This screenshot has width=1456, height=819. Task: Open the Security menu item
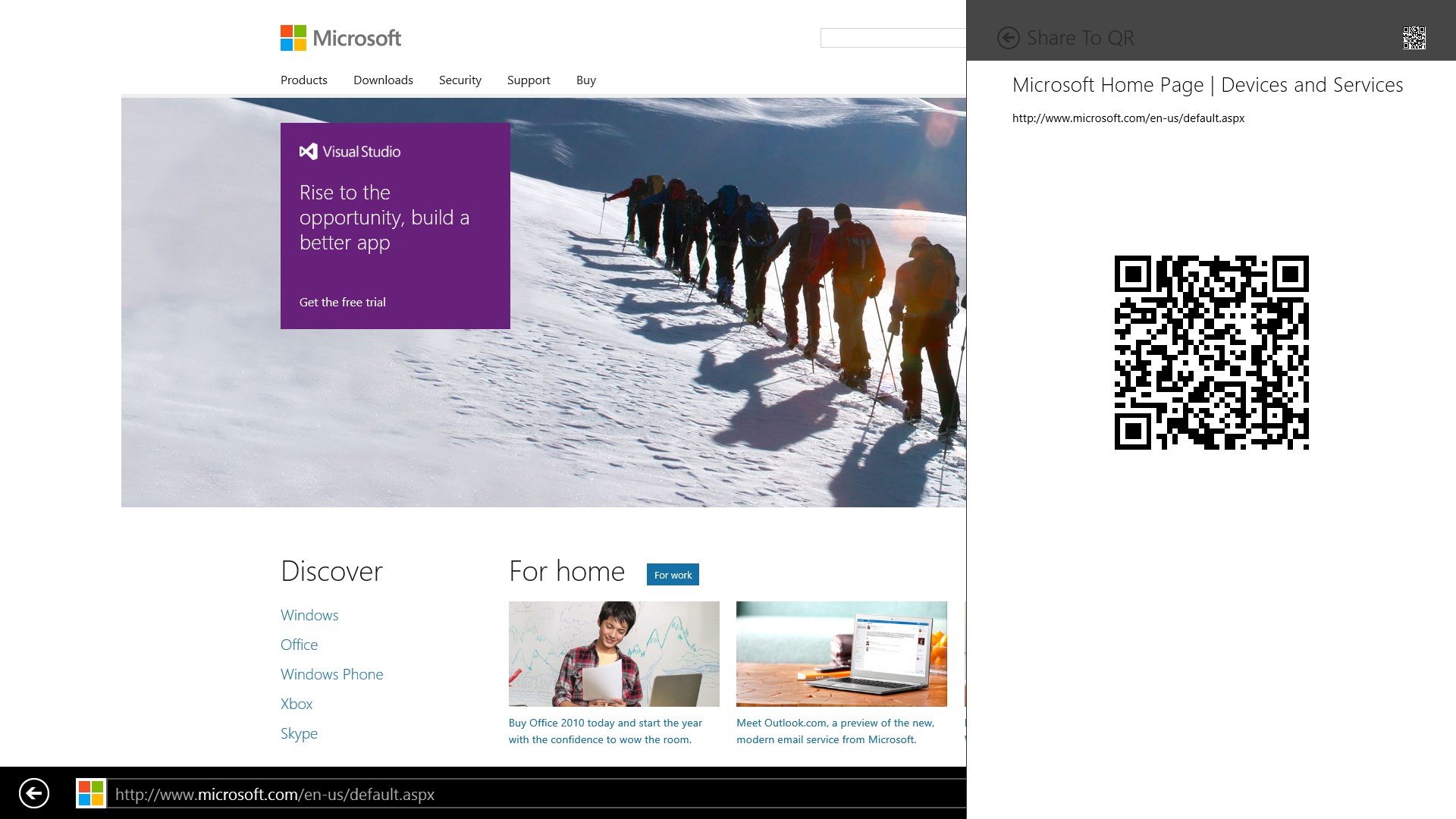click(x=460, y=80)
